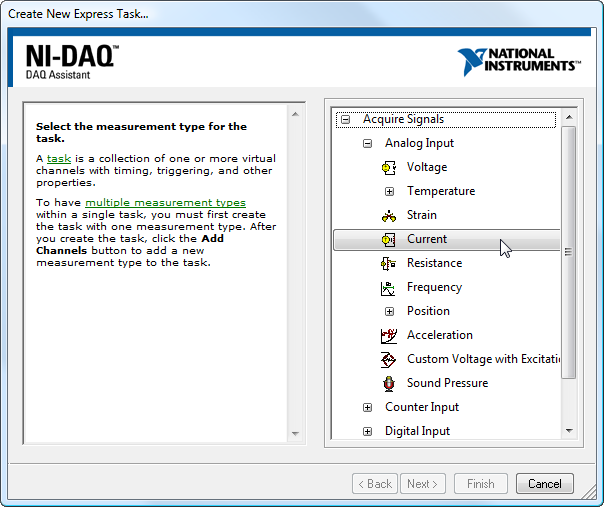Collapse the Analog Input branch
Viewport: 604px width, 507px height.
[367, 144]
